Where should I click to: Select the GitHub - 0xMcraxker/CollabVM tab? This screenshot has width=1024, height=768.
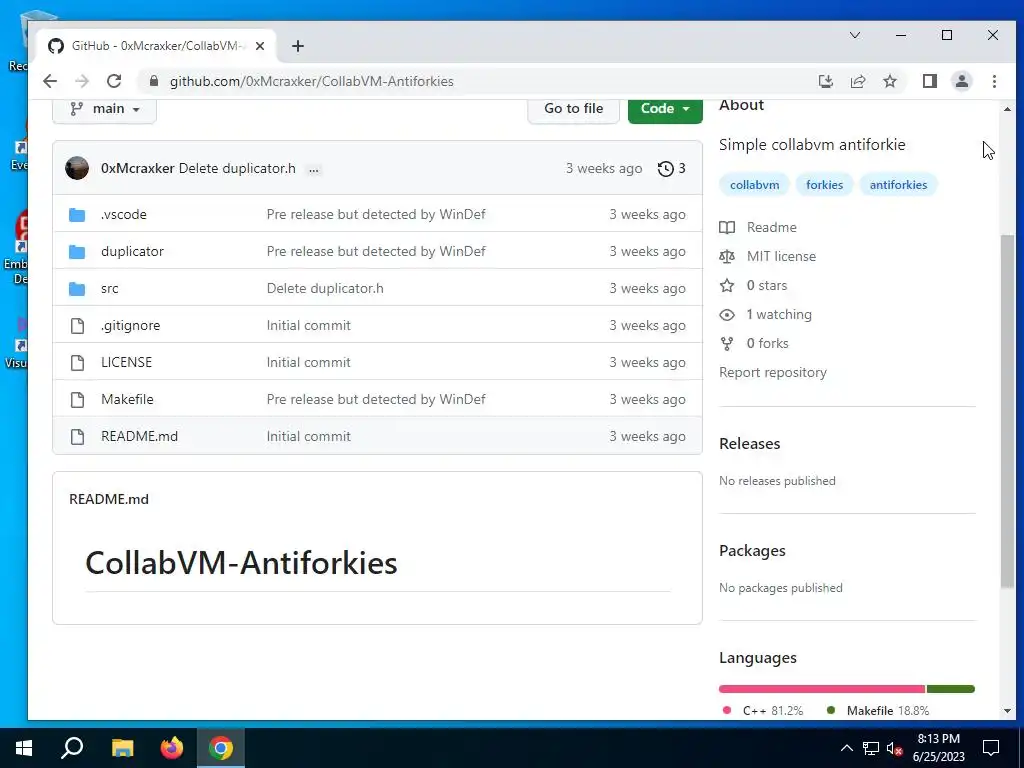pos(157,46)
